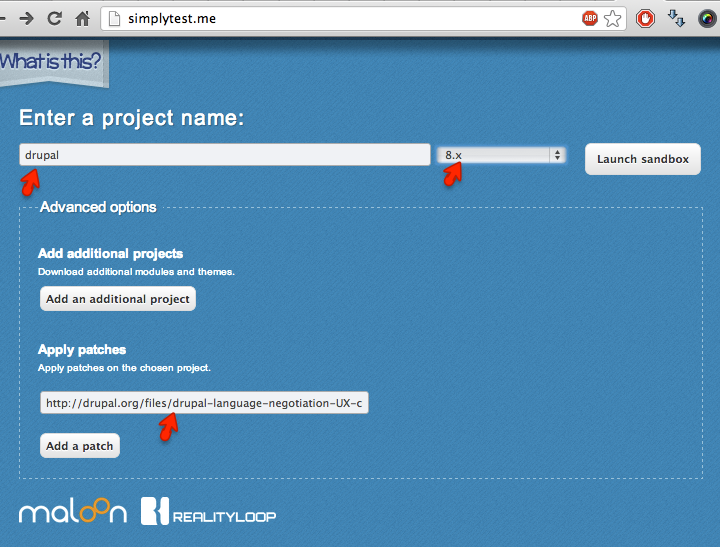Go to the browser home page
This screenshot has height=547, width=720.
coord(83,19)
